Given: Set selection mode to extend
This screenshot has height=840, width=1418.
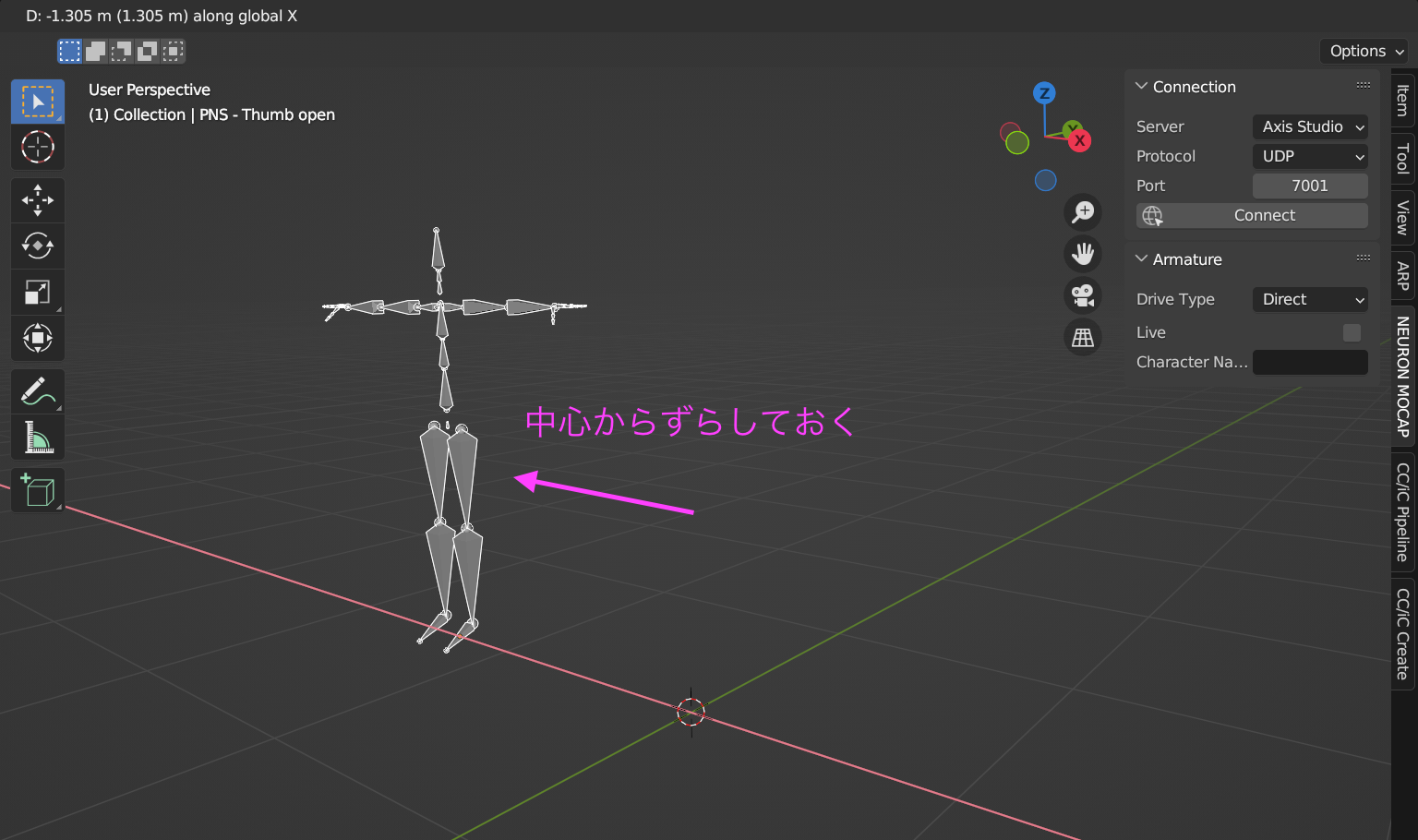Looking at the screenshot, I should [96, 51].
